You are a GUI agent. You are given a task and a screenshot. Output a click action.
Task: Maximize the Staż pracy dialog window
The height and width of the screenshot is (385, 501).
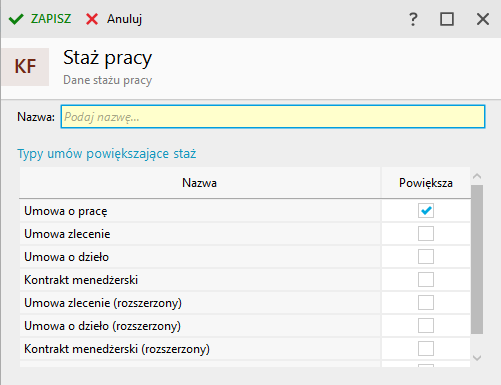(x=447, y=19)
